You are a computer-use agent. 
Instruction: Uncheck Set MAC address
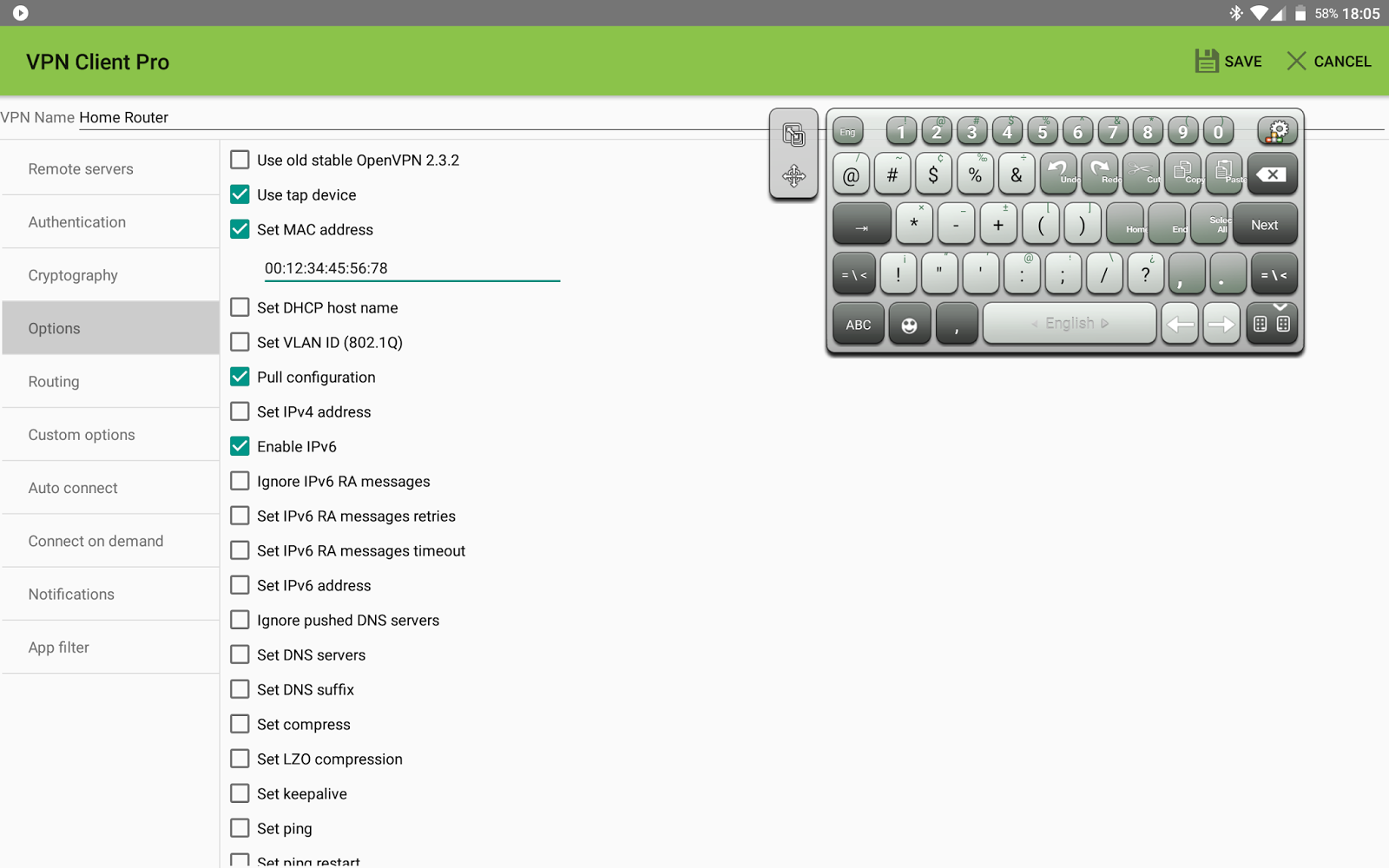click(x=240, y=229)
